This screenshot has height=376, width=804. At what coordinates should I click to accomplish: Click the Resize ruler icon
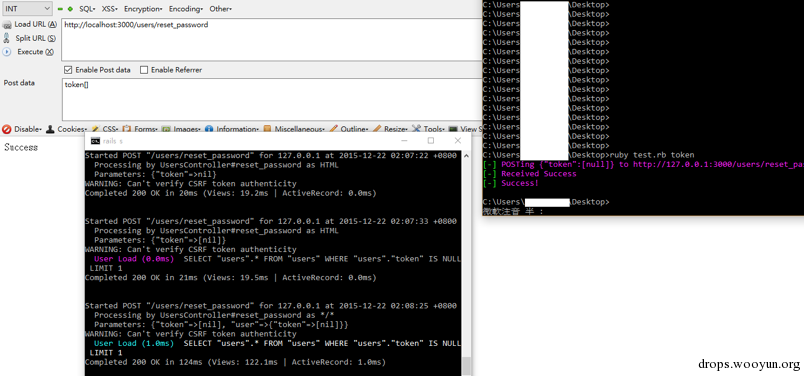pos(377,128)
